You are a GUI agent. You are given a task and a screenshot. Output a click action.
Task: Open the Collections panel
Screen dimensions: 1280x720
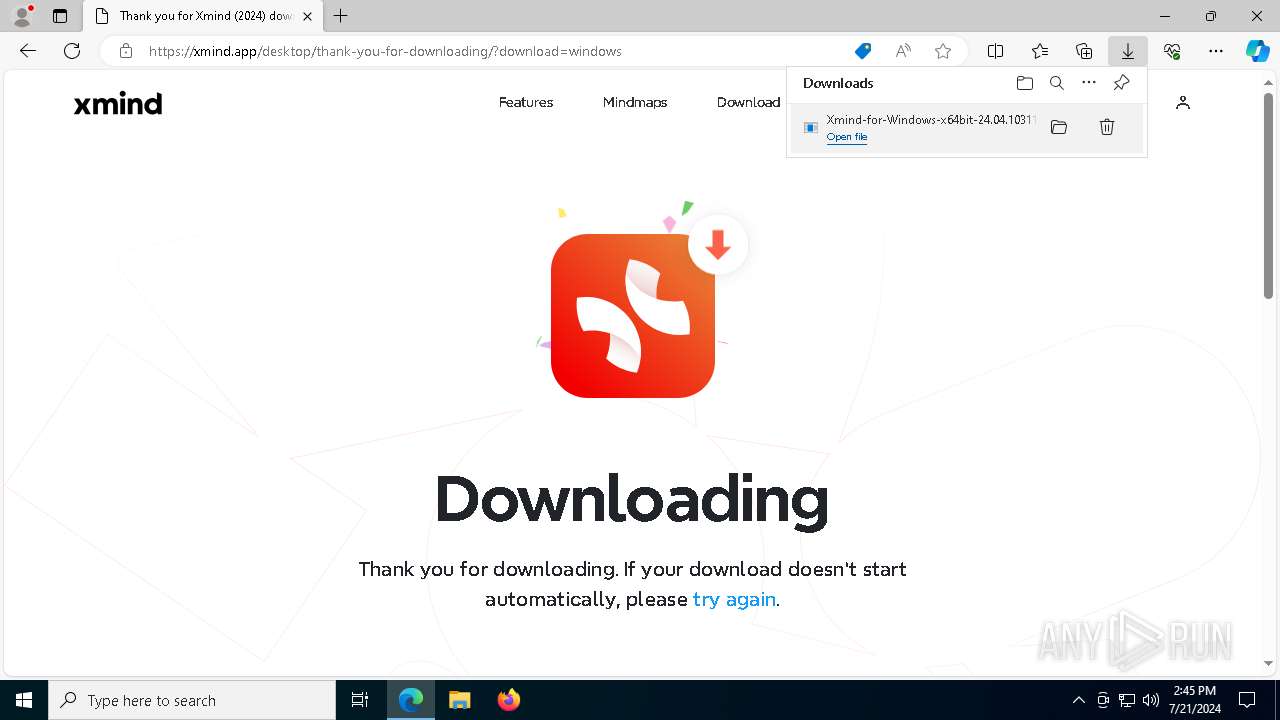[1084, 51]
